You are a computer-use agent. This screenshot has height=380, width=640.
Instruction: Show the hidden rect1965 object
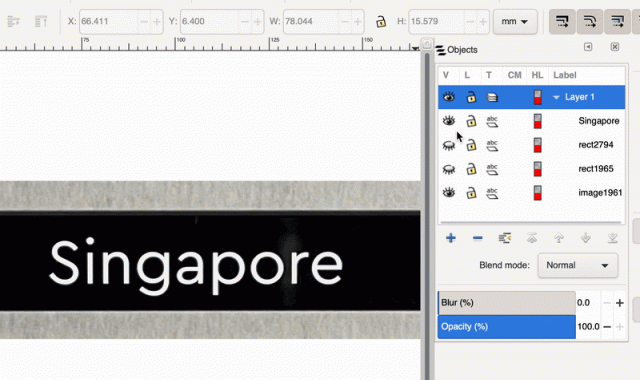coord(449,169)
